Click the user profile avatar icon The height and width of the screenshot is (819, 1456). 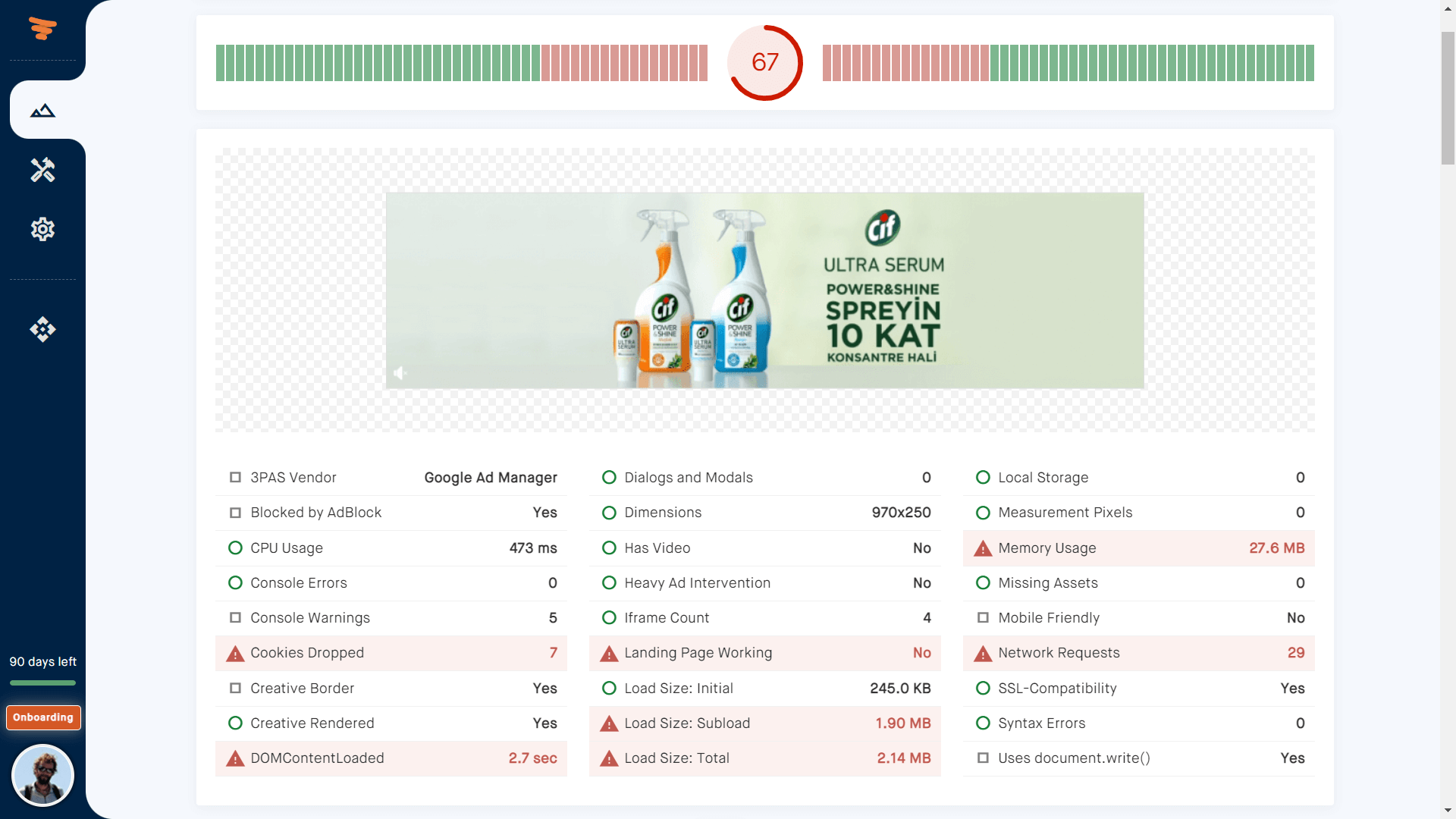pos(42,774)
